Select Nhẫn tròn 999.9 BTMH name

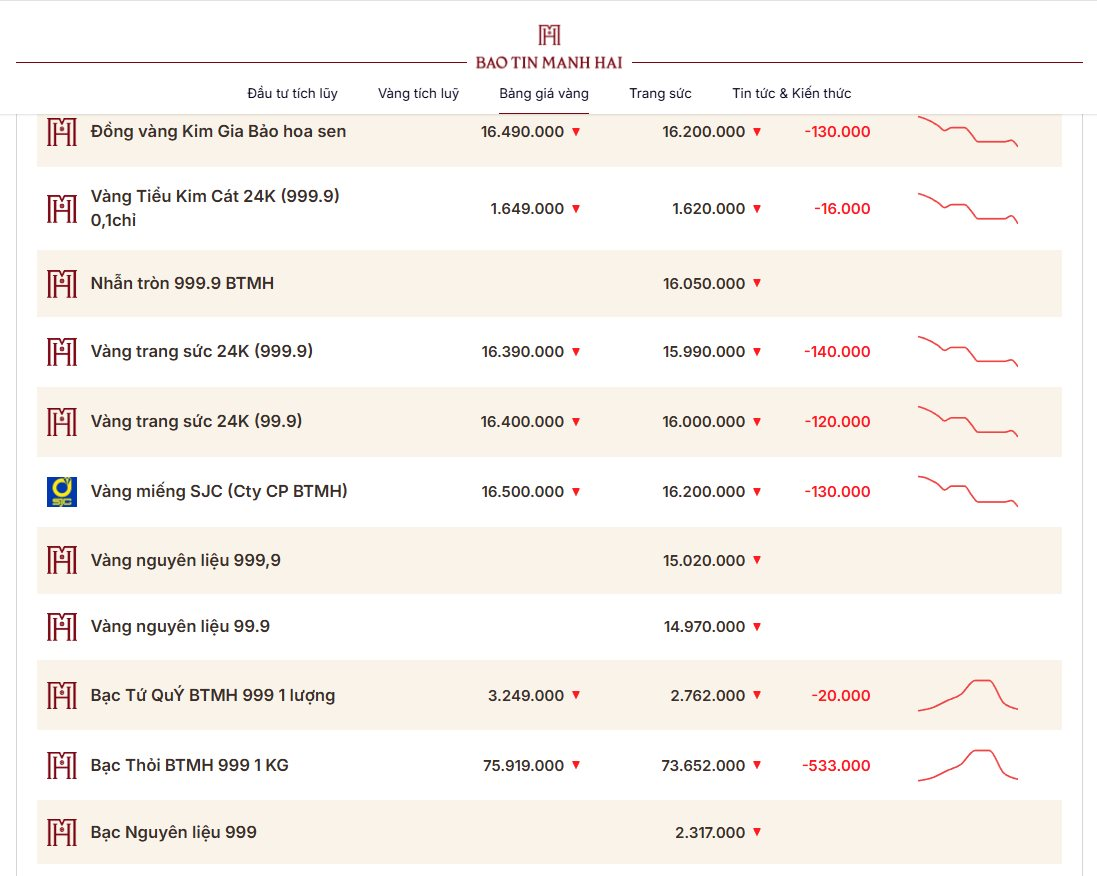coord(182,283)
